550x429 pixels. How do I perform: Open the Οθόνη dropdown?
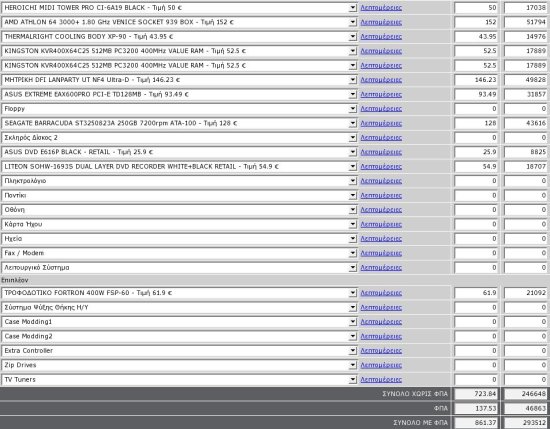pos(179,210)
